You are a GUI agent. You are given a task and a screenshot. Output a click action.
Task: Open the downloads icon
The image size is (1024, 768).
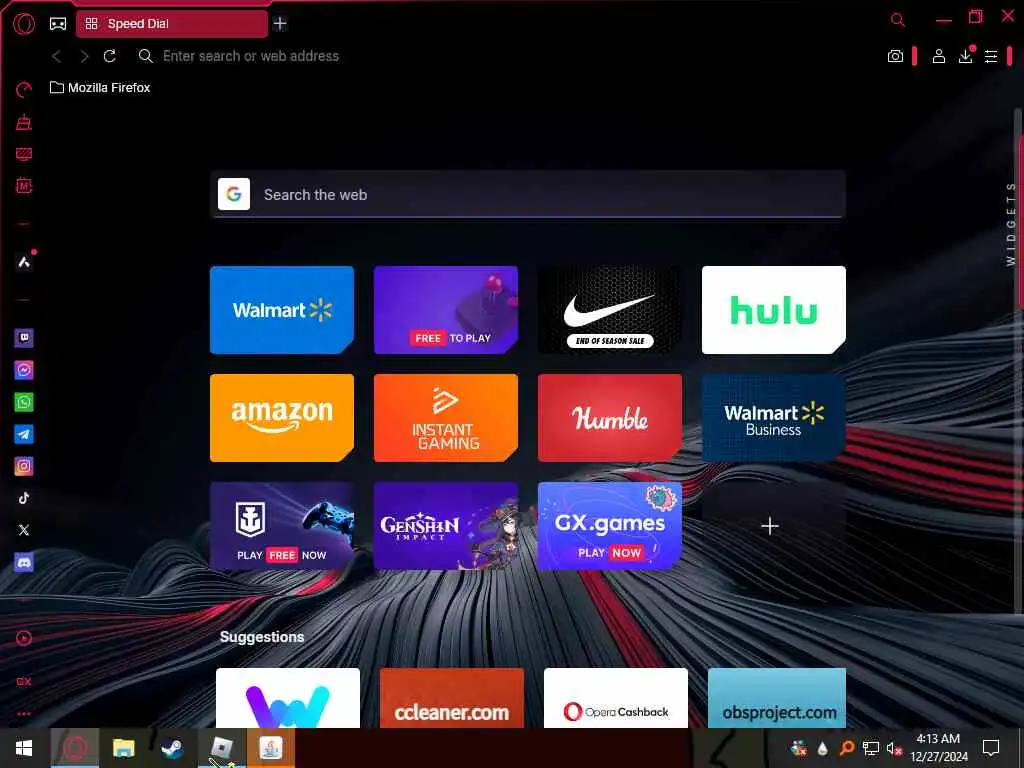pyautogui.click(x=966, y=55)
